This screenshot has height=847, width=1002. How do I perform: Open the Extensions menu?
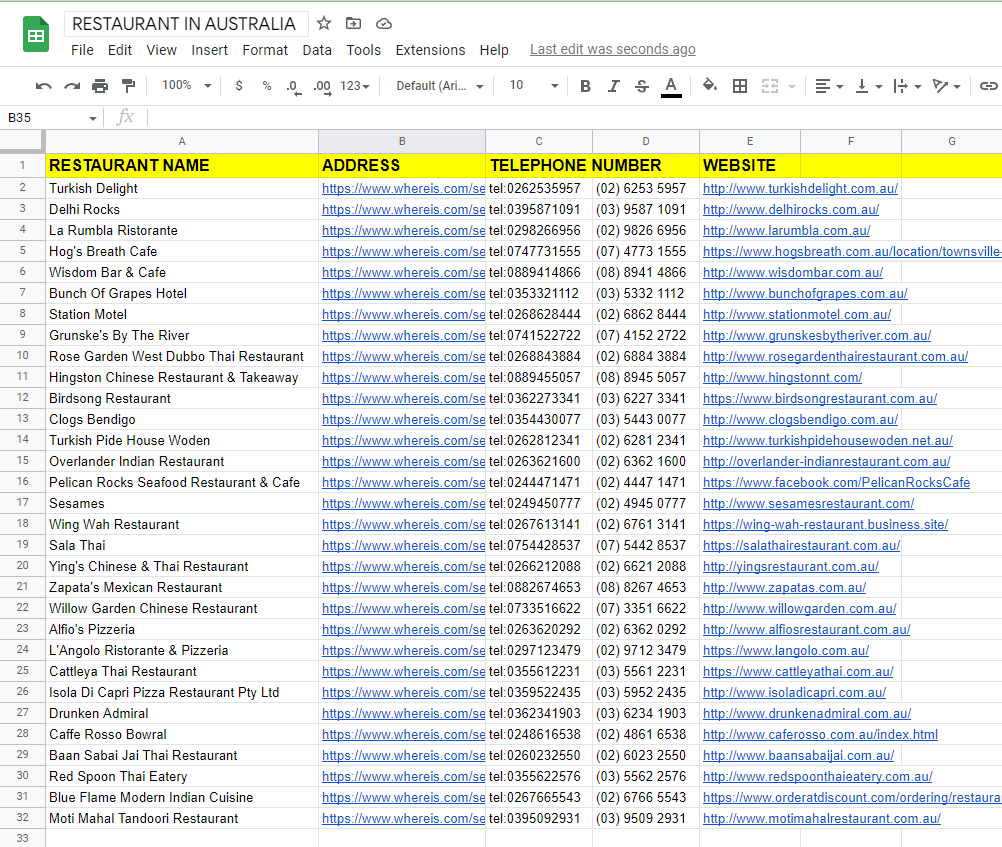pos(430,50)
